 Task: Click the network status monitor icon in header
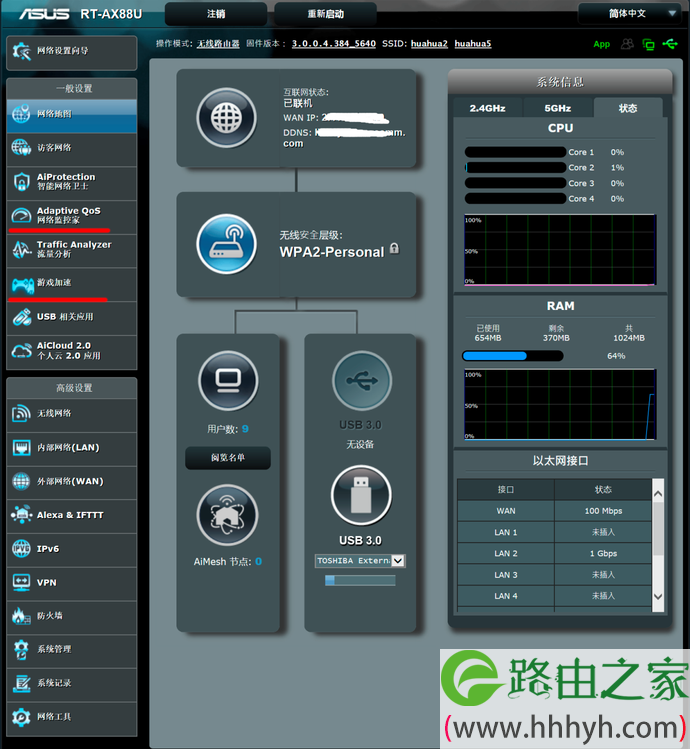point(649,44)
